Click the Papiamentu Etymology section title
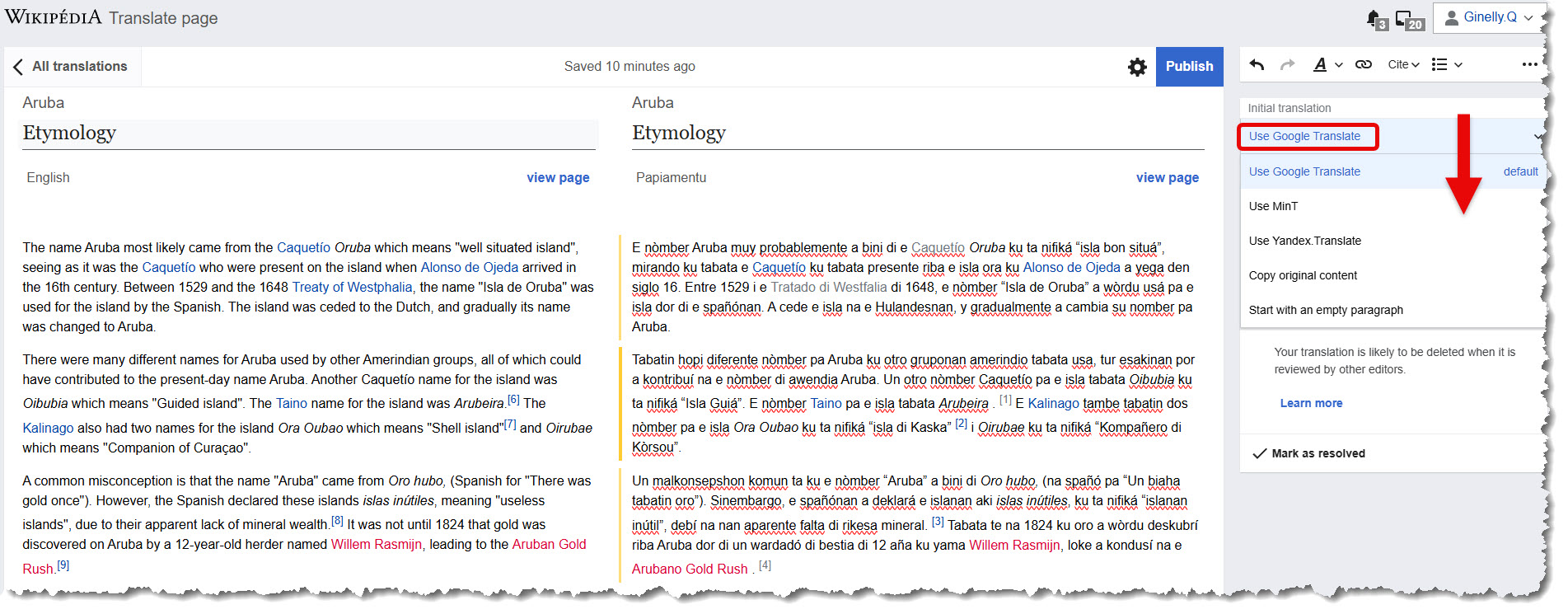1568x614 pixels. tap(679, 133)
